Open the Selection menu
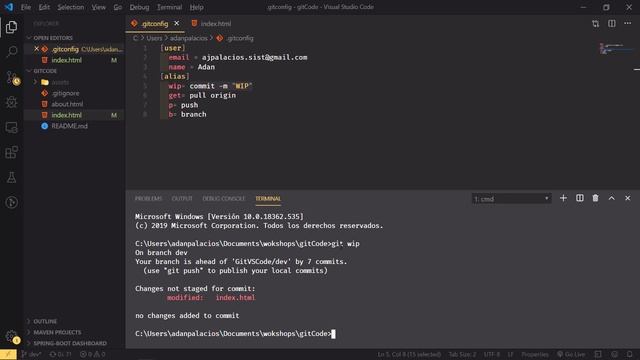 point(71,7)
